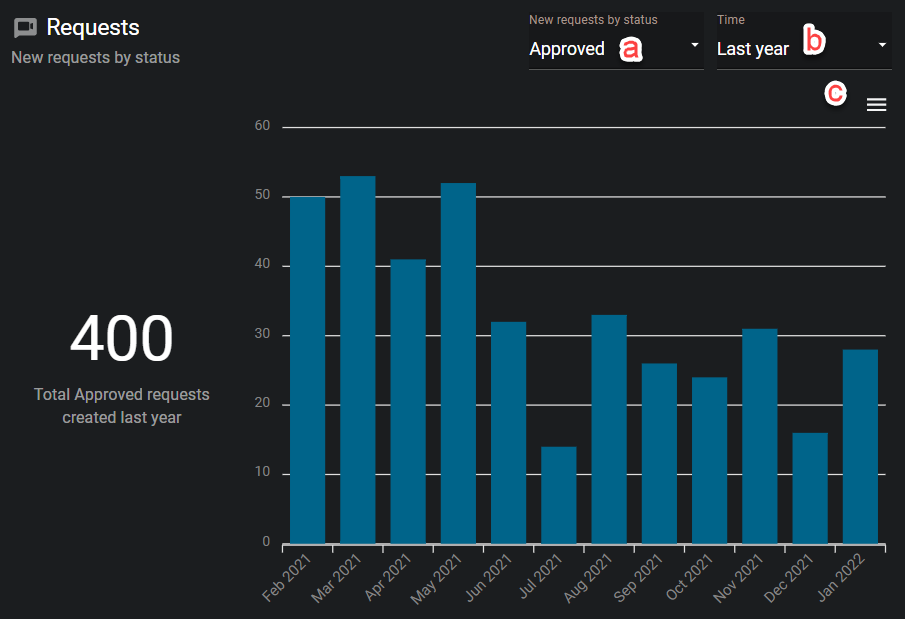Click the 60 y-axis label
Screen dimensions: 905x619
(262, 126)
